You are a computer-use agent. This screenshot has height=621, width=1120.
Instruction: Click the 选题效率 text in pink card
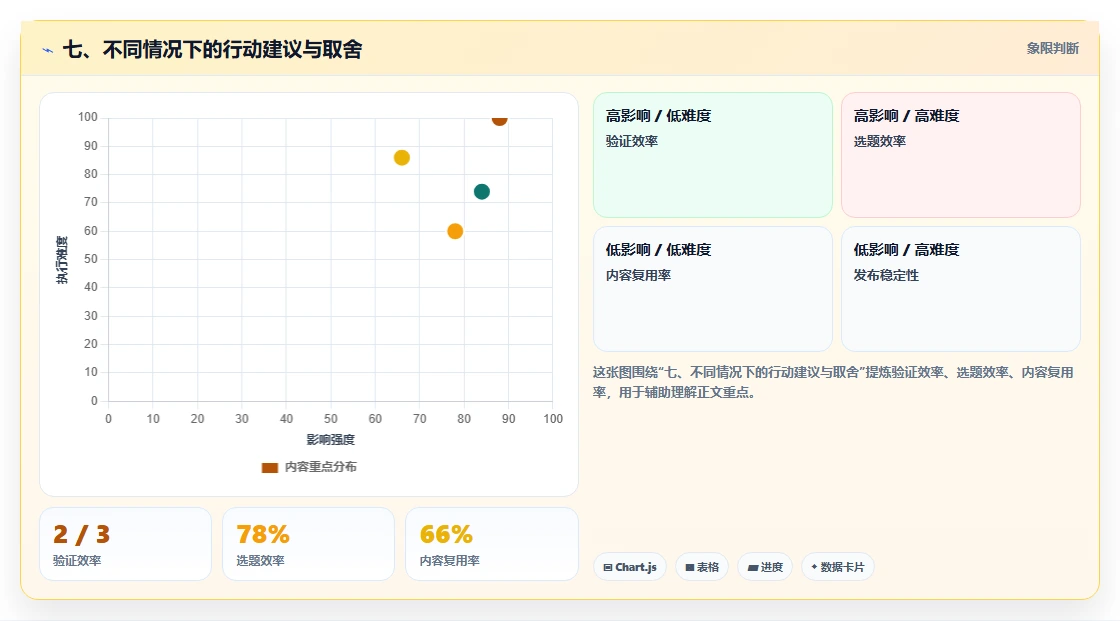point(879,141)
